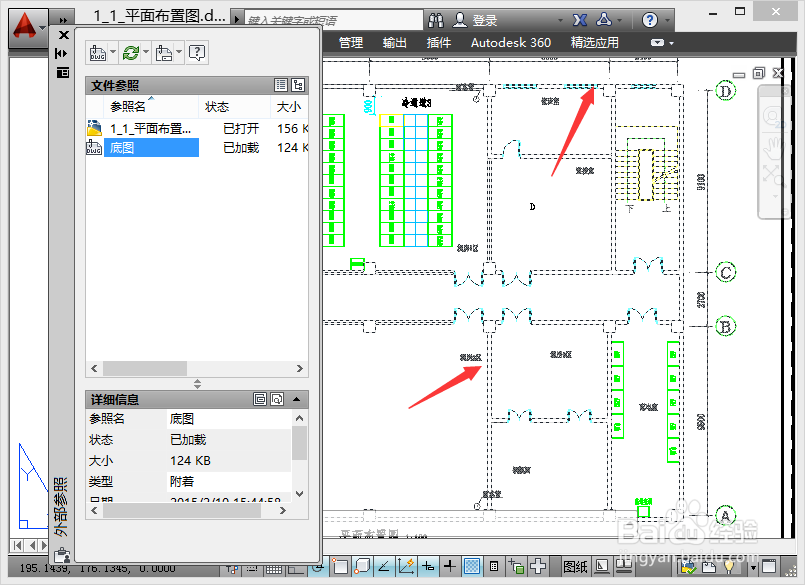The width and height of the screenshot is (805, 585).
Task: Switch File References to list view
Action: (x=281, y=85)
